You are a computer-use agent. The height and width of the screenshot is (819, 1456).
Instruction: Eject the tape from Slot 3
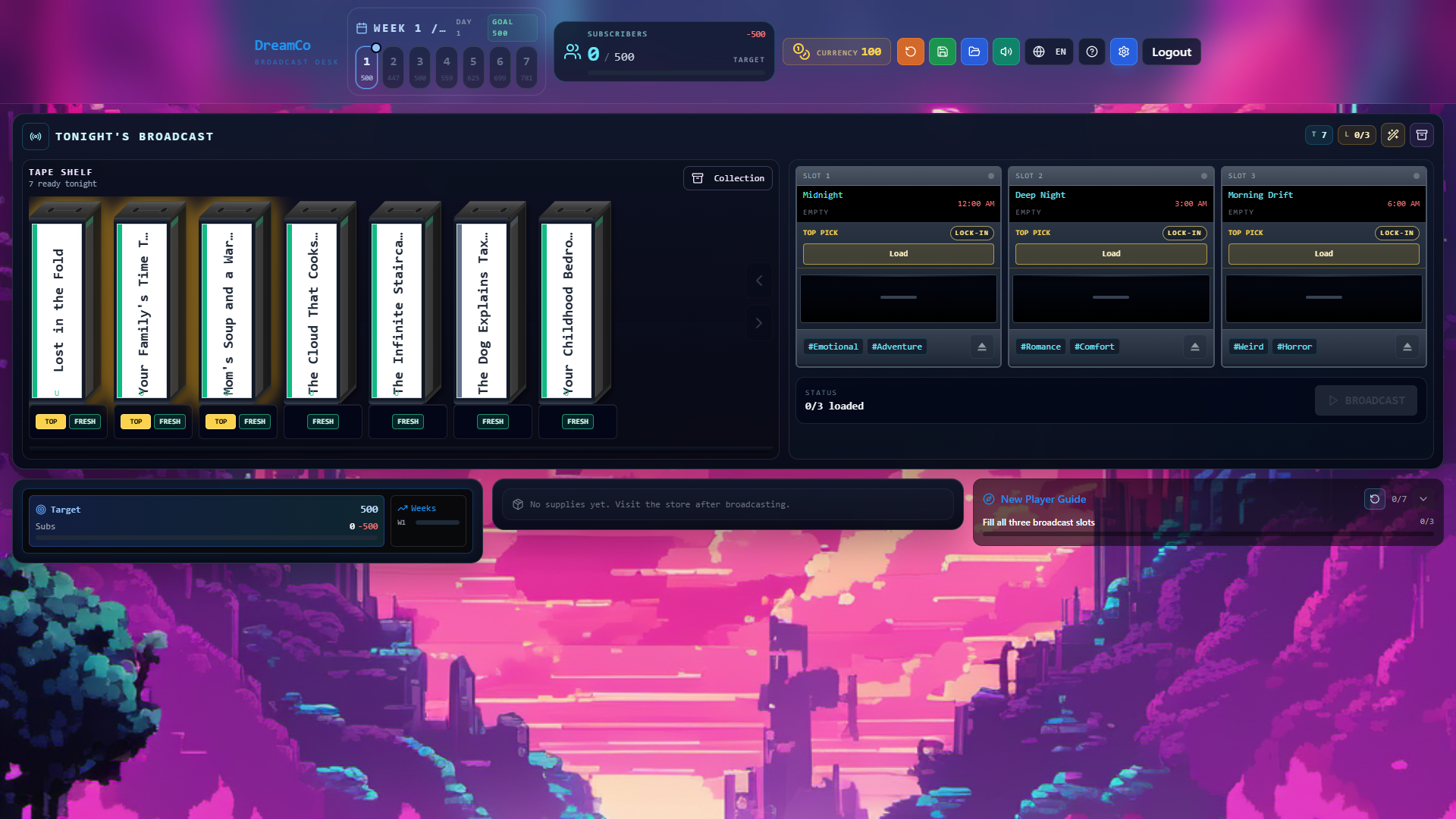[x=1407, y=347]
